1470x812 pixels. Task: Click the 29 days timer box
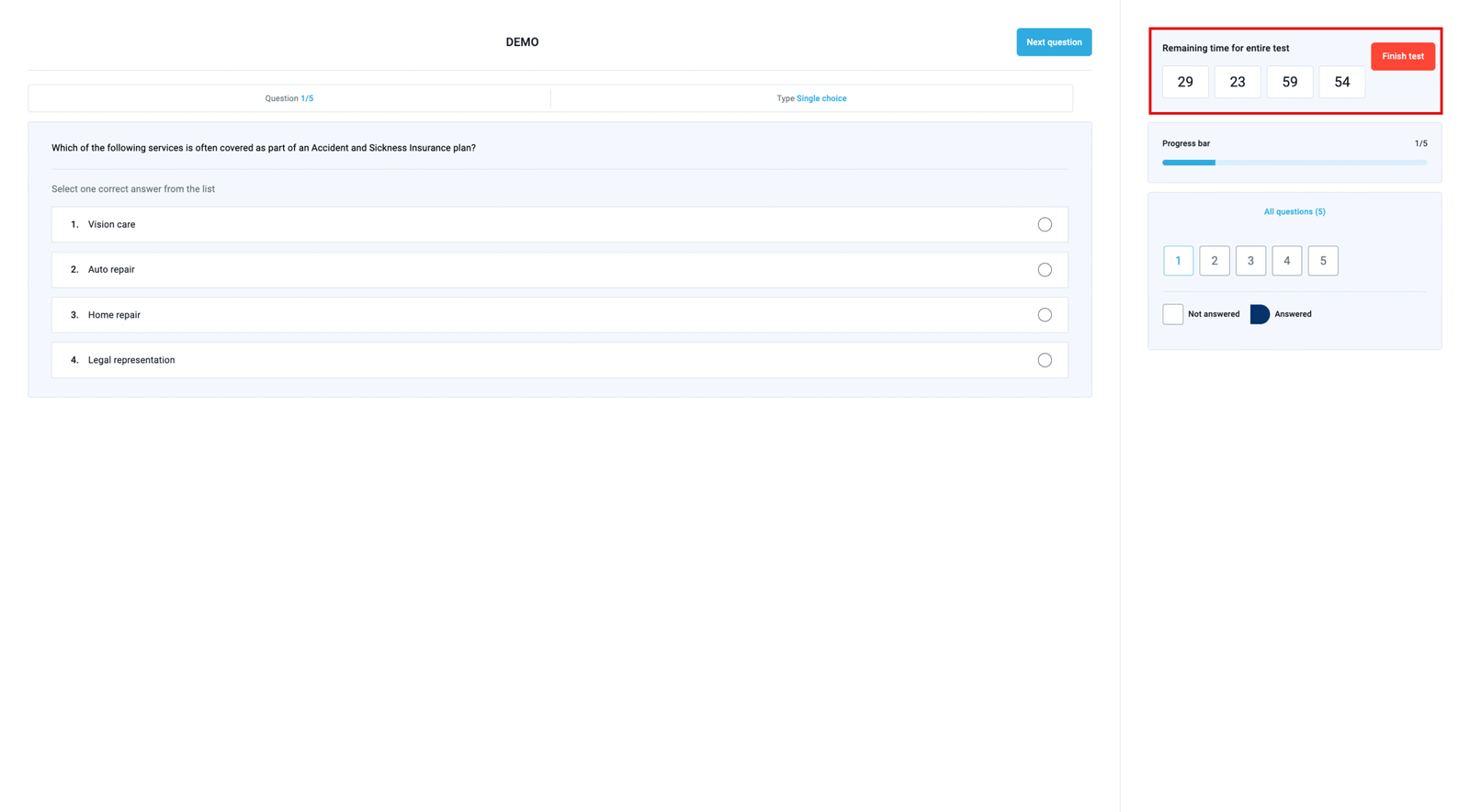[x=1184, y=83]
